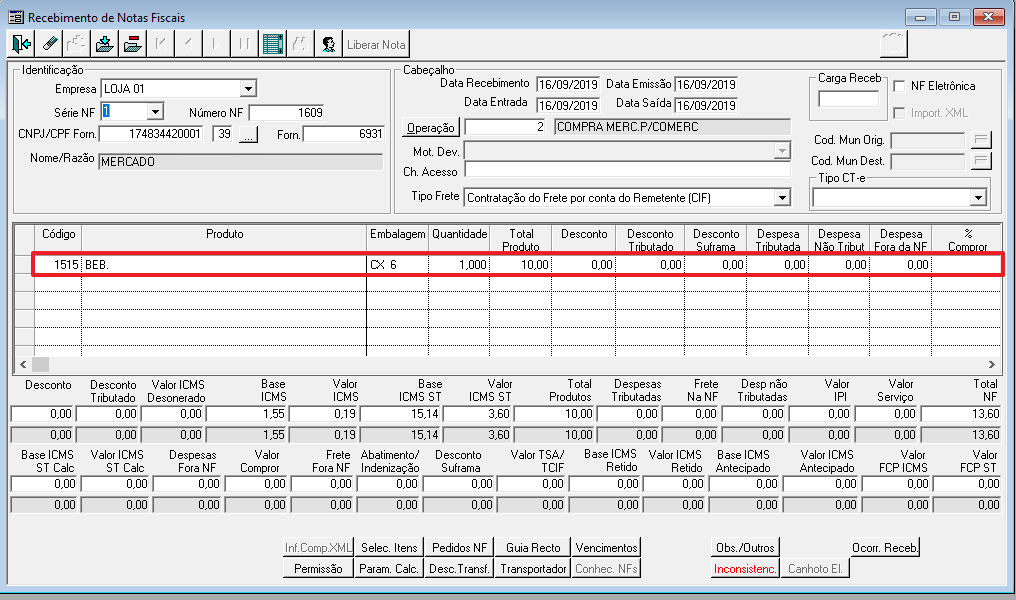This screenshot has height=600, width=1016.
Task: Click lookup button beside Cod. Mun Orig.
Action: pyautogui.click(x=981, y=140)
